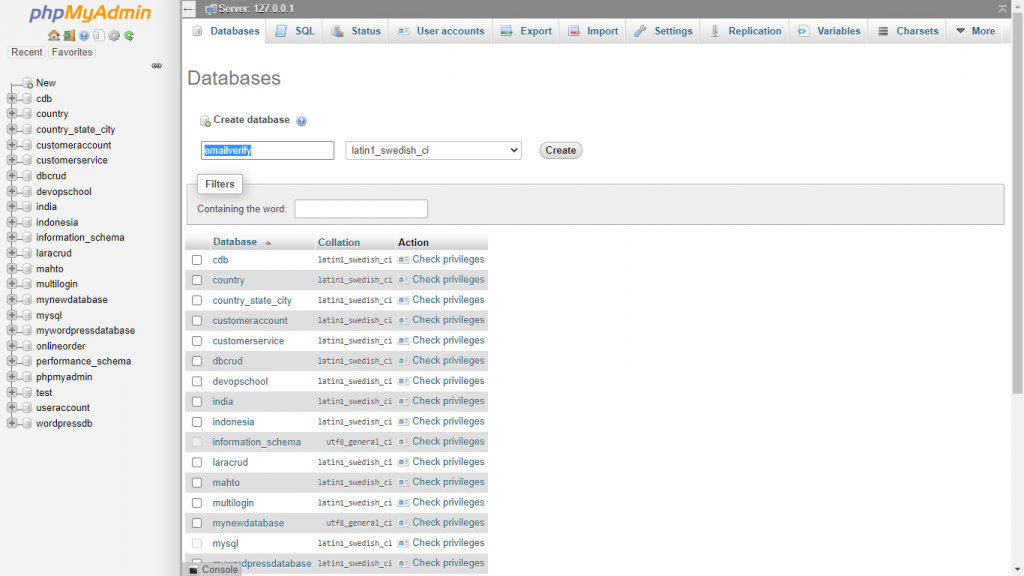Open the collation dropdown latin1_swedish_ci
The width and height of the screenshot is (1024, 576).
click(x=433, y=150)
